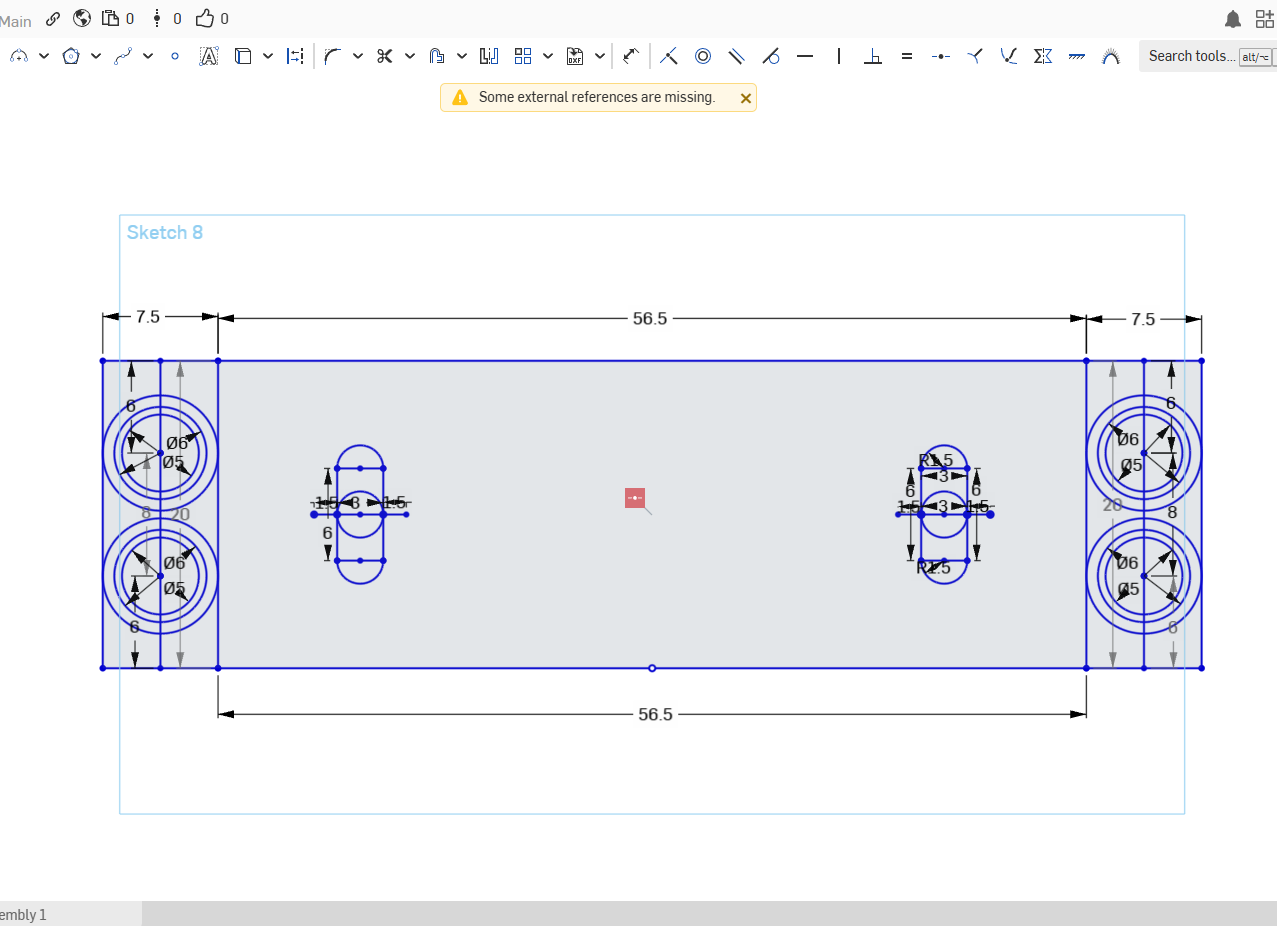This screenshot has width=1277, height=926.
Task: Expand the pattern tool dropdown
Action: [548, 56]
